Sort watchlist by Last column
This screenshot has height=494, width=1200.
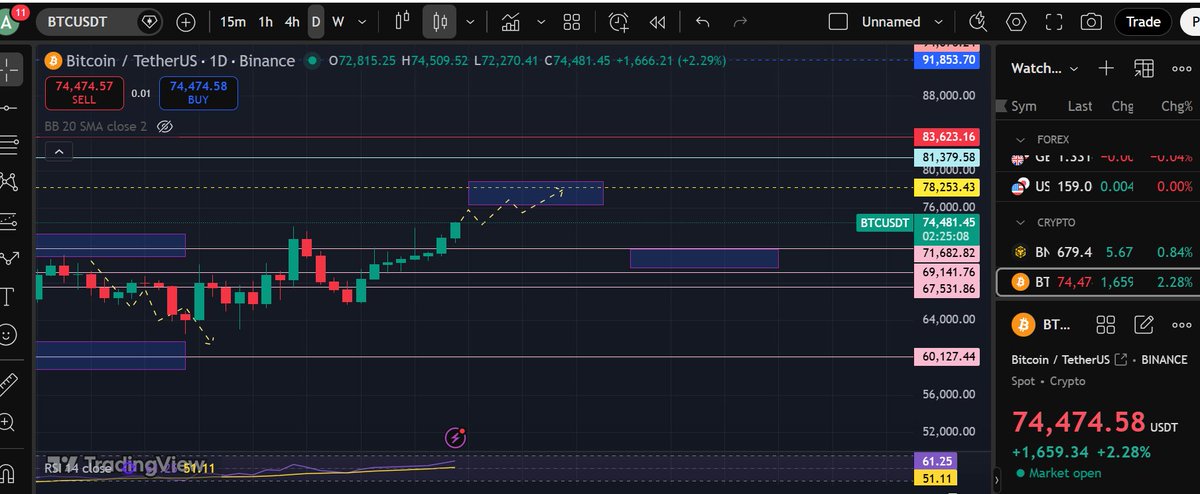[x=1080, y=106]
